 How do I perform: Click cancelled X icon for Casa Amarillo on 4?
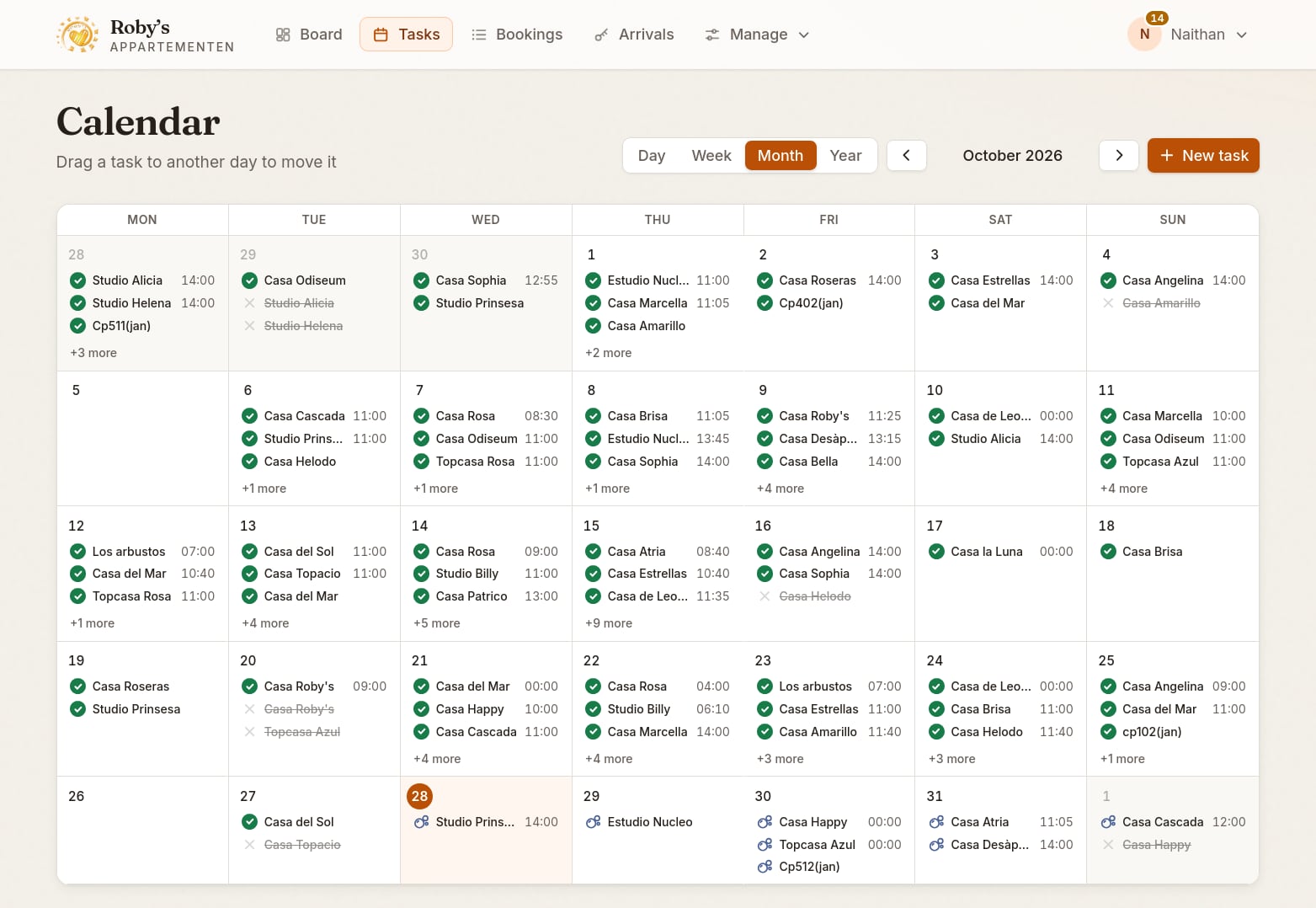coord(1109,303)
